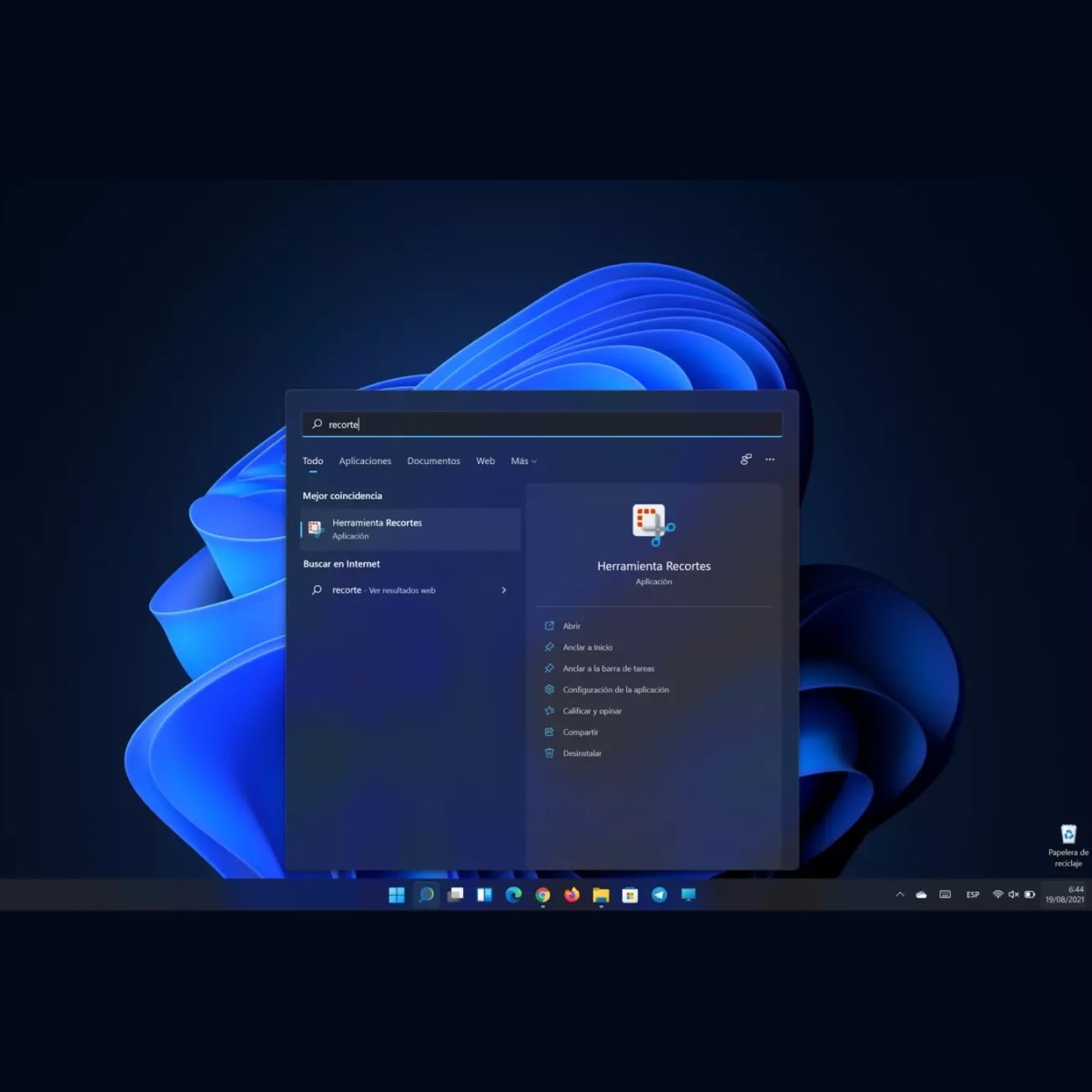The height and width of the screenshot is (1092, 1092).
Task: Open File Explorer from the taskbar
Action: (601, 895)
